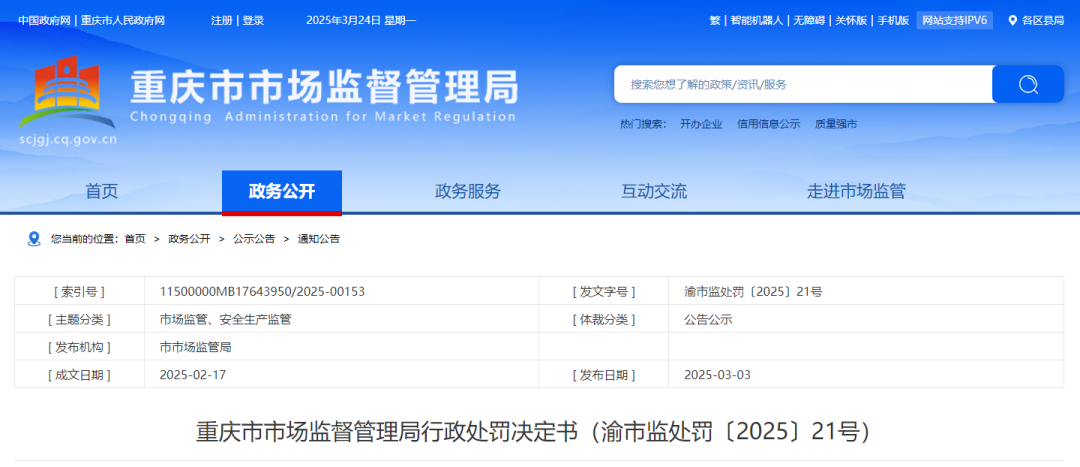1080x467 pixels.
Task: Click the [ 主题分类 ] label cell
Action: pos(79,320)
